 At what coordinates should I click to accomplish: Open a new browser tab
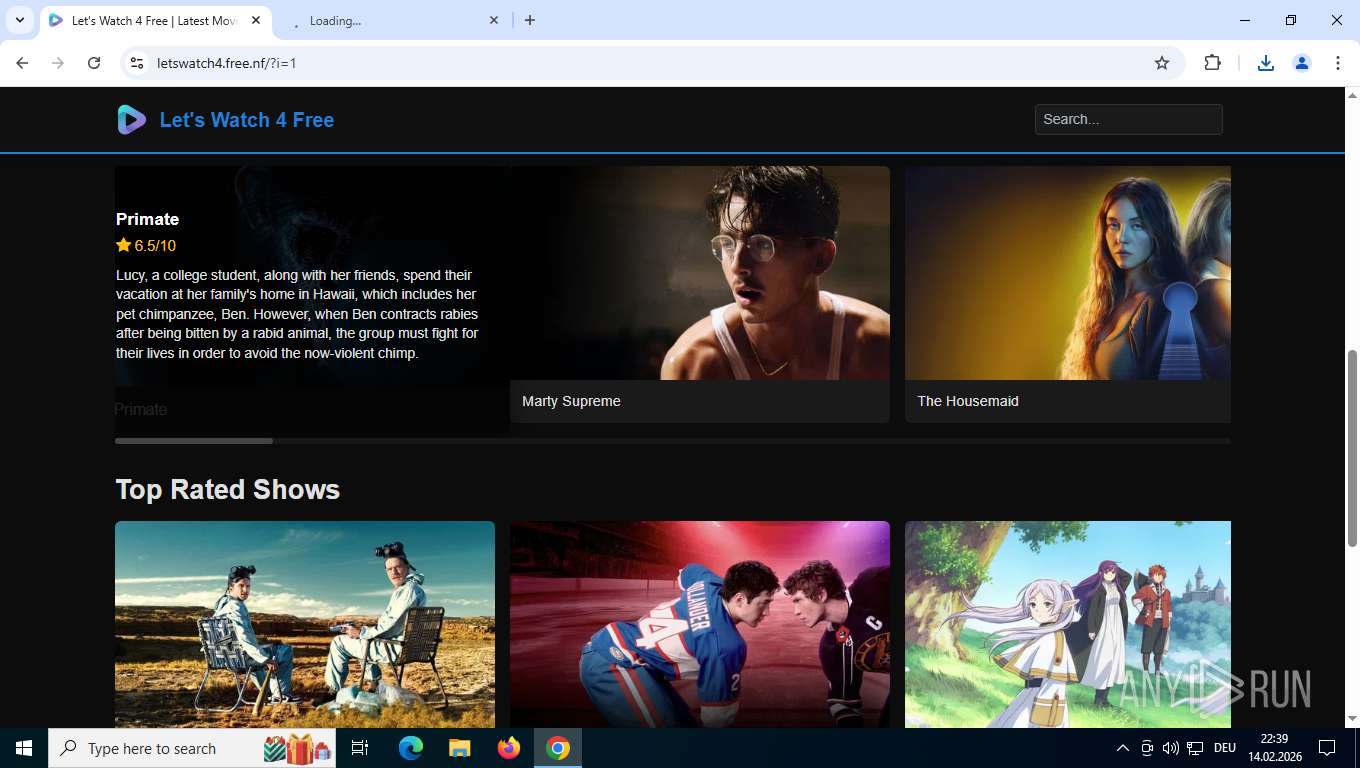(x=530, y=20)
